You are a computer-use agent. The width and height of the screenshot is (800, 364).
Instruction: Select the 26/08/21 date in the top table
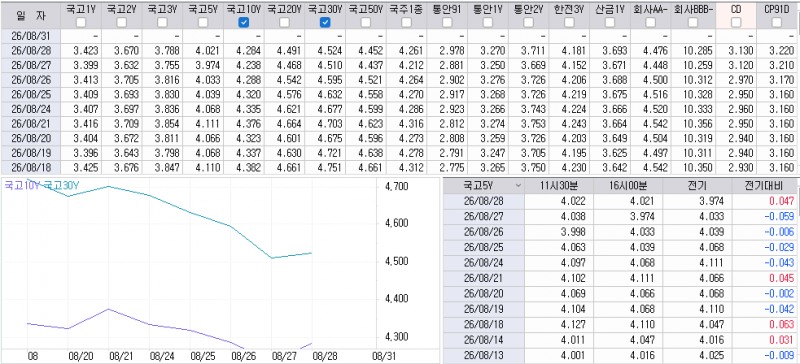pos(30,123)
